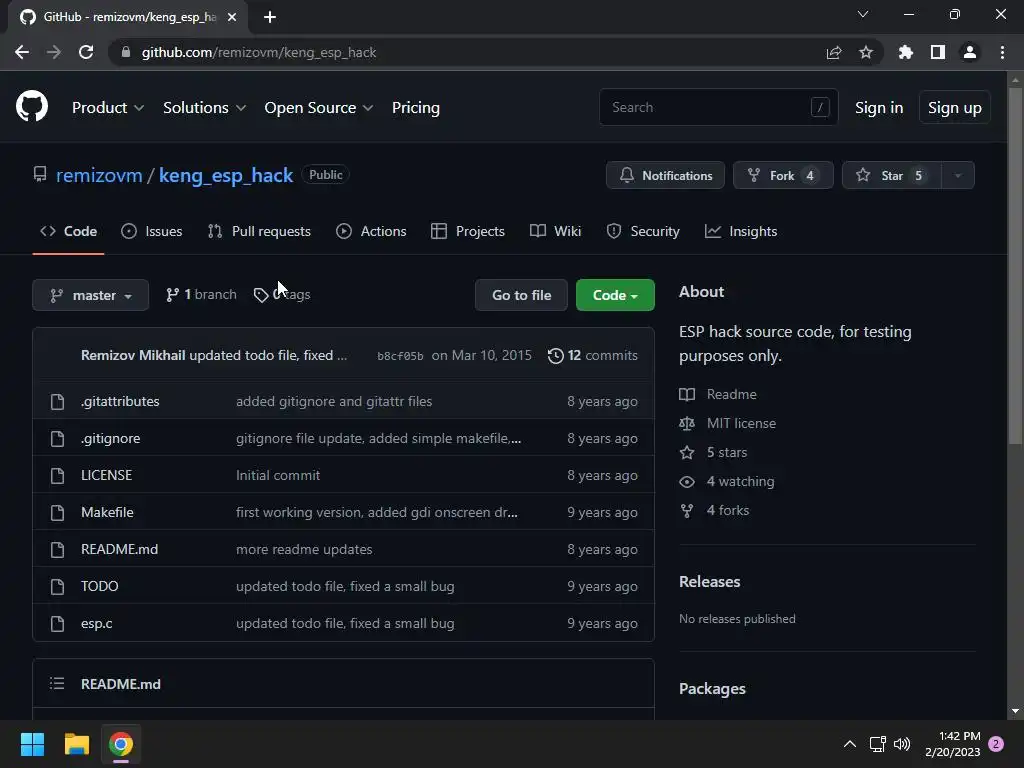
Task: Select the Code tab
Action: point(69,231)
